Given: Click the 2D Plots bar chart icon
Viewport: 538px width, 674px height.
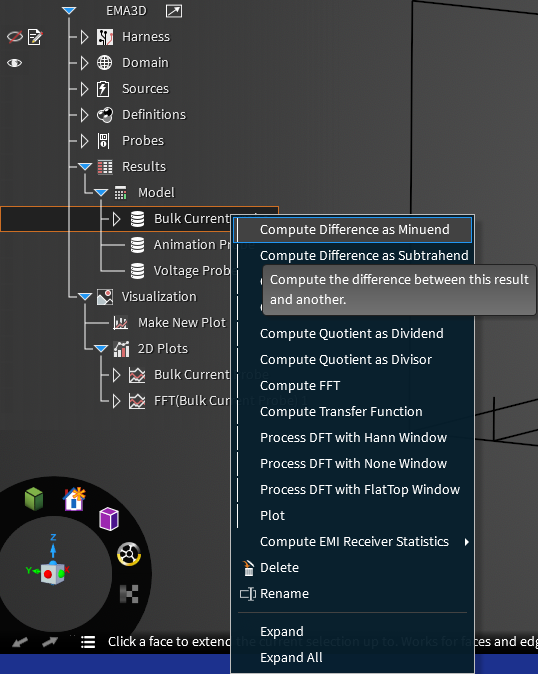Looking at the screenshot, I should pos(121,349).
